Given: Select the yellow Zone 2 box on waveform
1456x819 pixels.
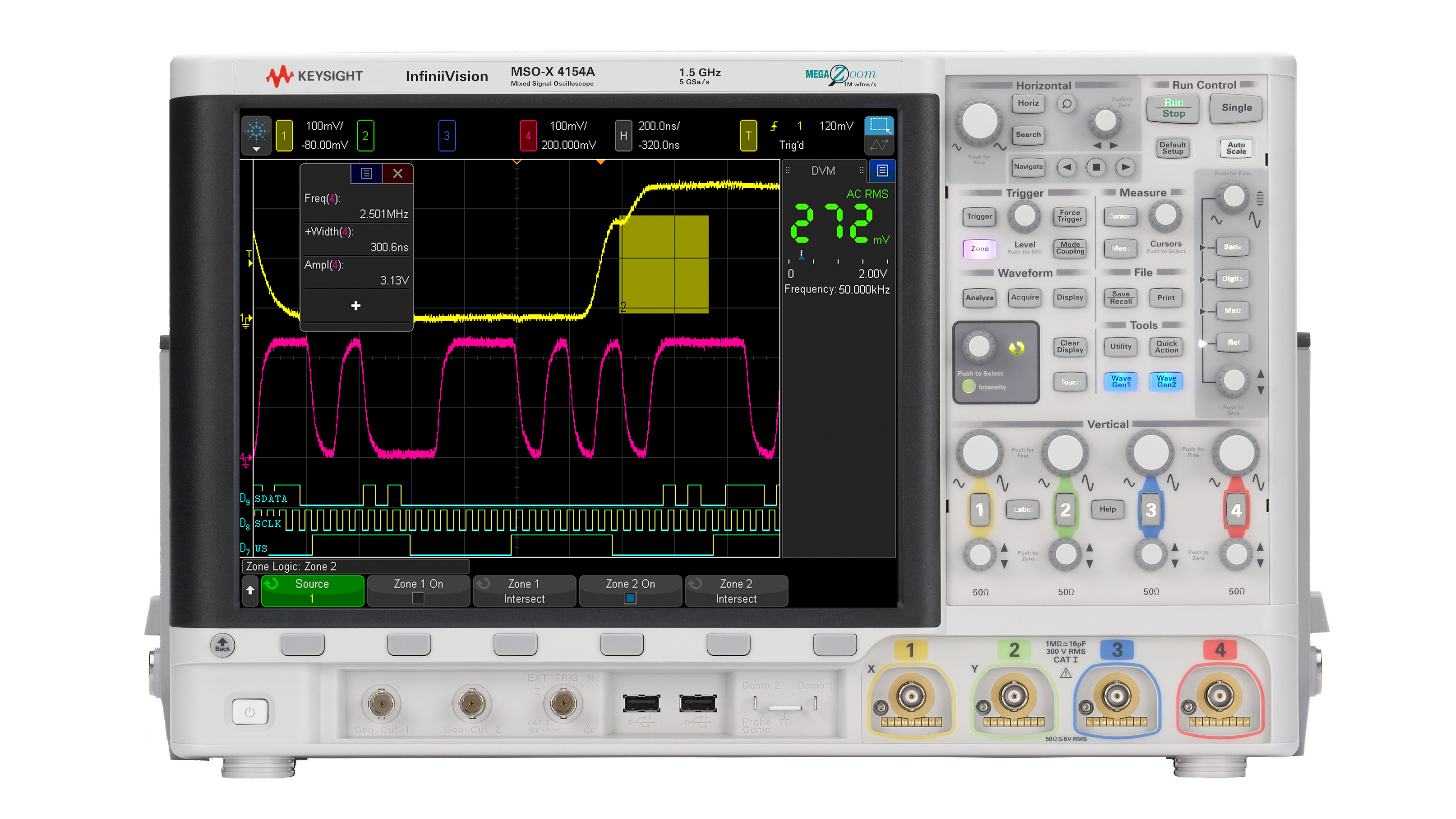Looking at the screenshot, I should point(664,264).
